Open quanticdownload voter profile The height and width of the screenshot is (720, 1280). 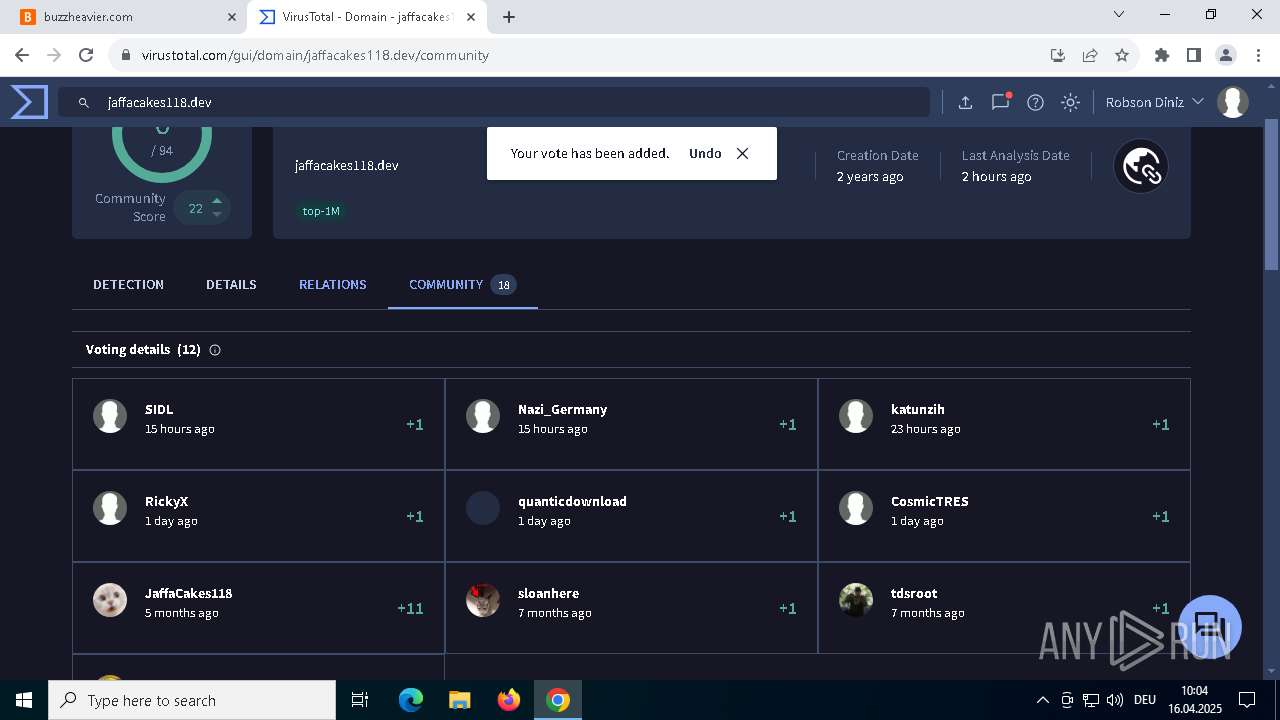pos(572,501)
